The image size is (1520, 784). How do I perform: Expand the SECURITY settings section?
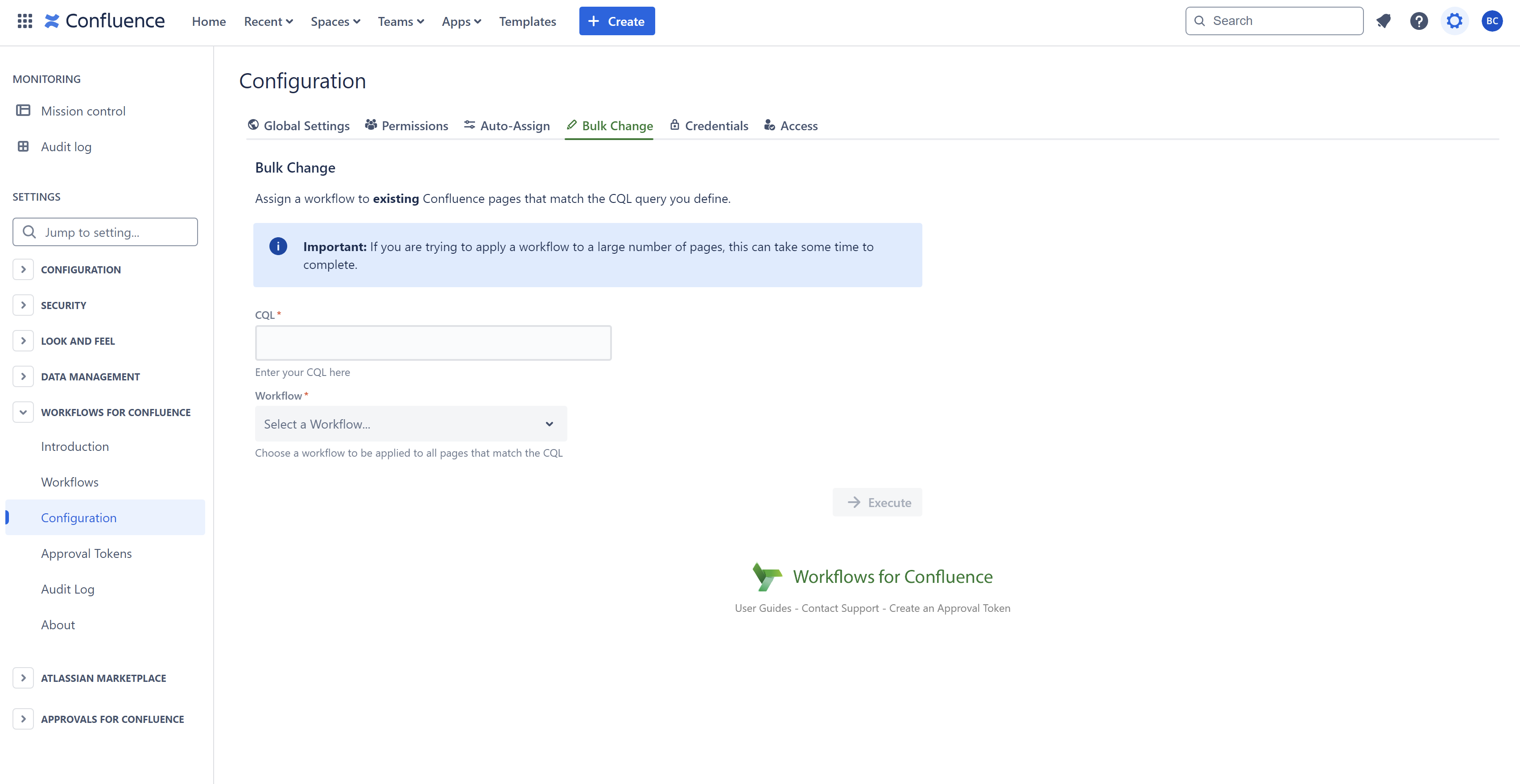click(x=23, y=305)
